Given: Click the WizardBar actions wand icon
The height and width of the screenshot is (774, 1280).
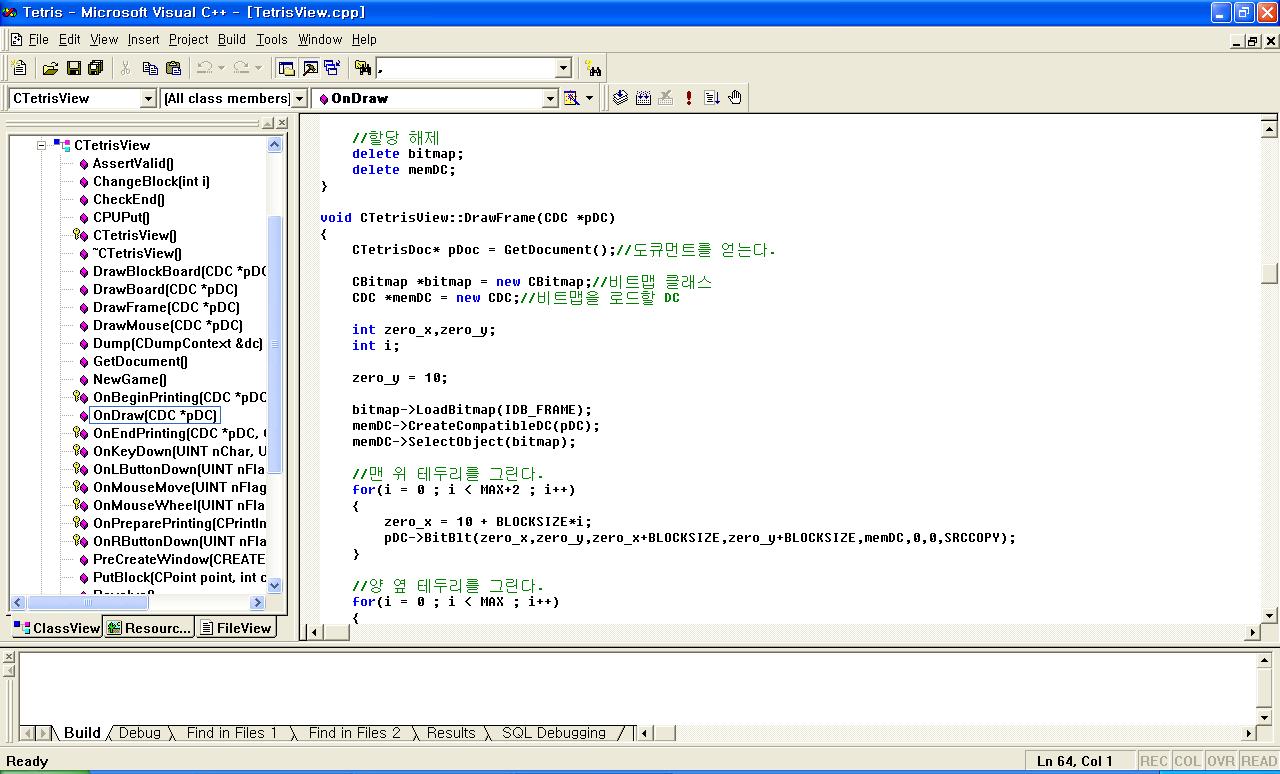Looking at the screenshot, I should [x=571, y=98].
